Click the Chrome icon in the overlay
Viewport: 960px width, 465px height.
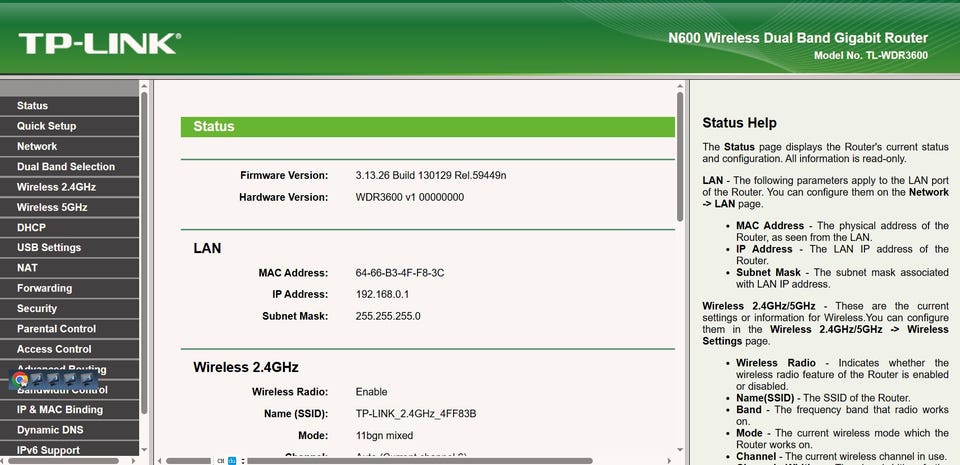pos(21,380)
